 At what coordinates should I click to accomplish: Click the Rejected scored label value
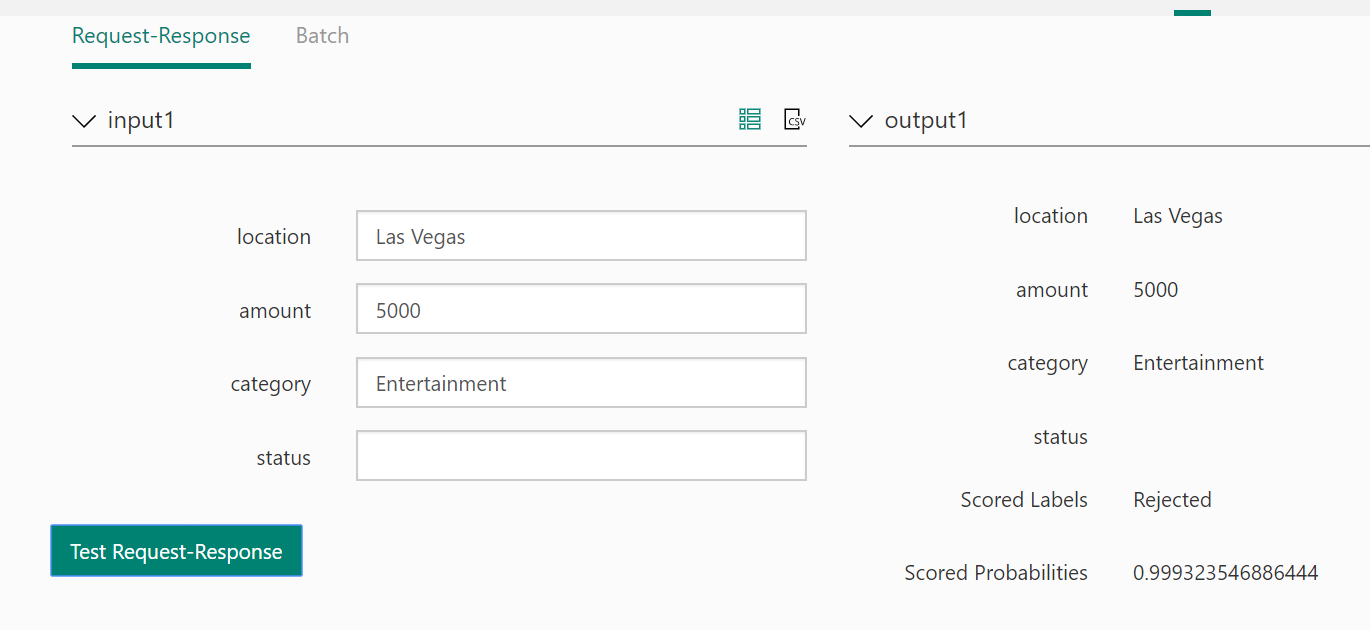(1172, 500)
